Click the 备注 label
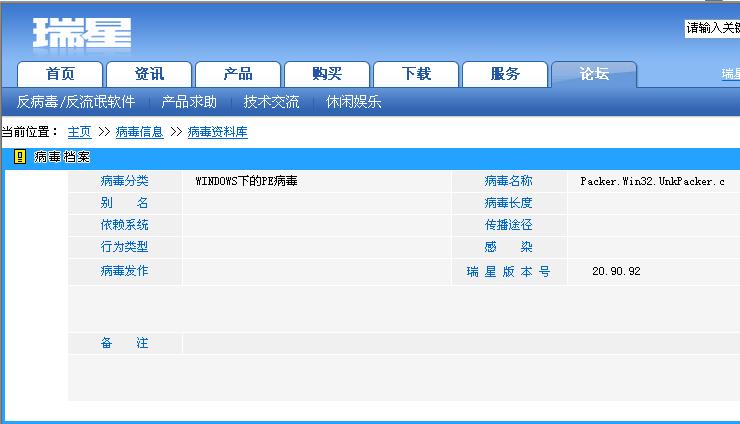The image size is (740, 424). 125,343
